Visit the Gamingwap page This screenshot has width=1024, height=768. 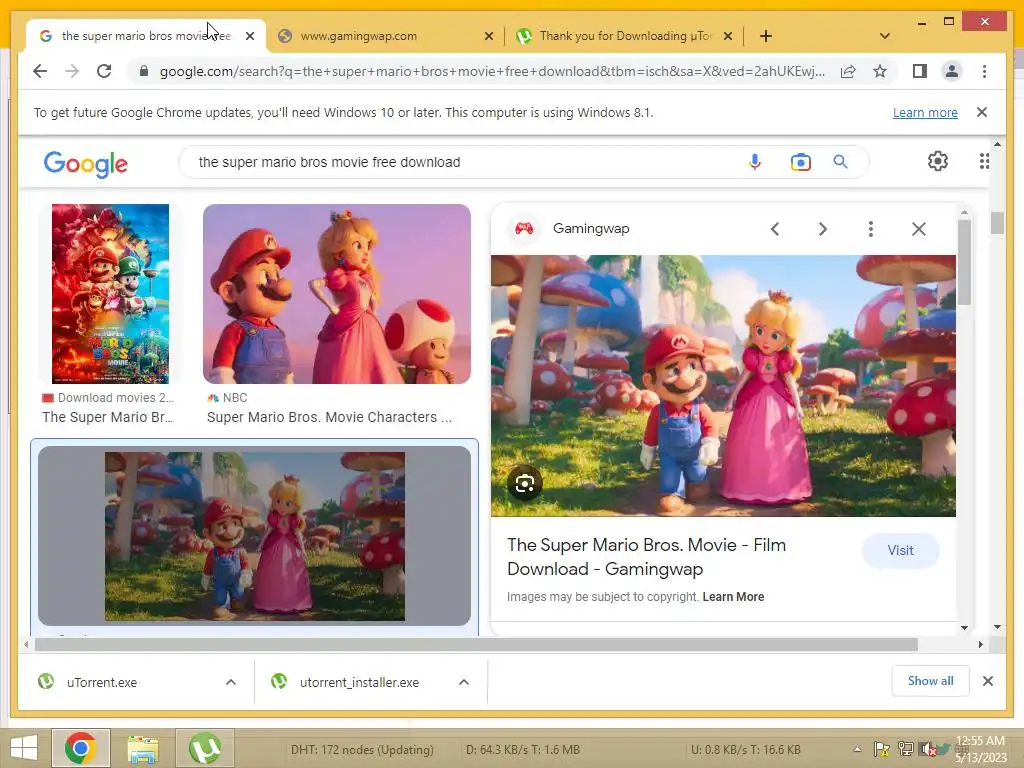901,551
